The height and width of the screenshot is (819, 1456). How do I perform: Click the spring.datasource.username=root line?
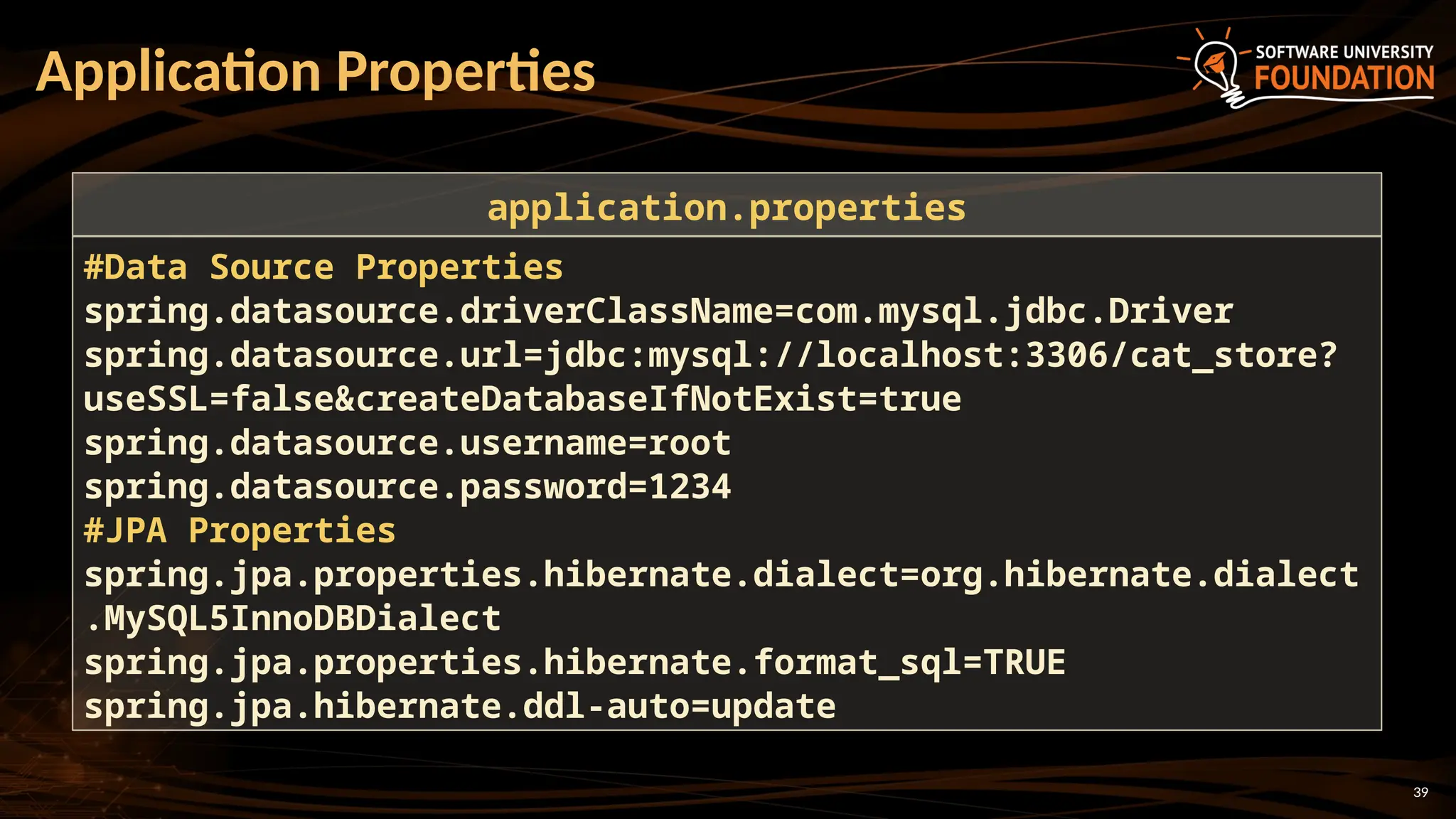tap(407, 443)
